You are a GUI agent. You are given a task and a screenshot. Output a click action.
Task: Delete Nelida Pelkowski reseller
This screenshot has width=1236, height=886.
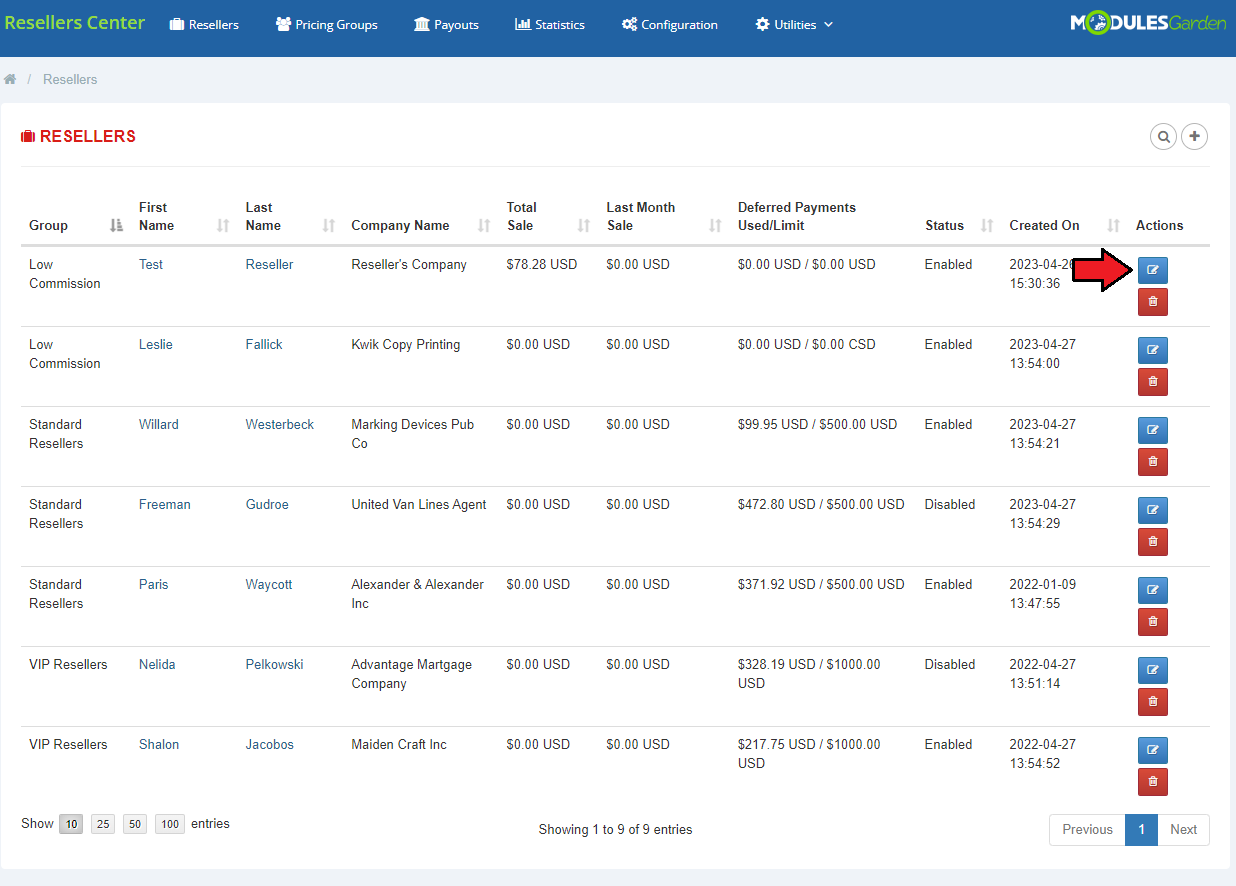pos(1153,702)
